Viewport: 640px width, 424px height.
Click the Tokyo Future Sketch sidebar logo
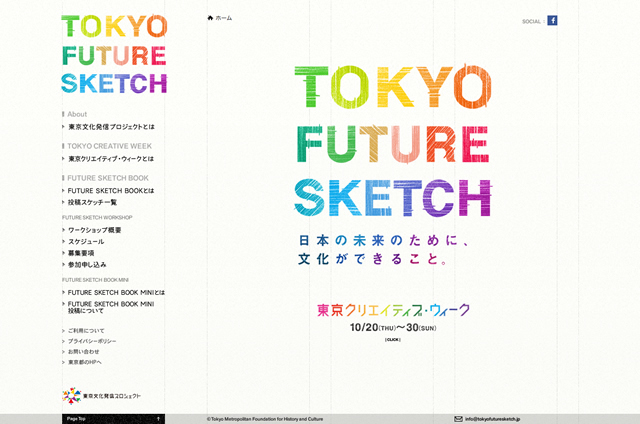click(113, 55)
